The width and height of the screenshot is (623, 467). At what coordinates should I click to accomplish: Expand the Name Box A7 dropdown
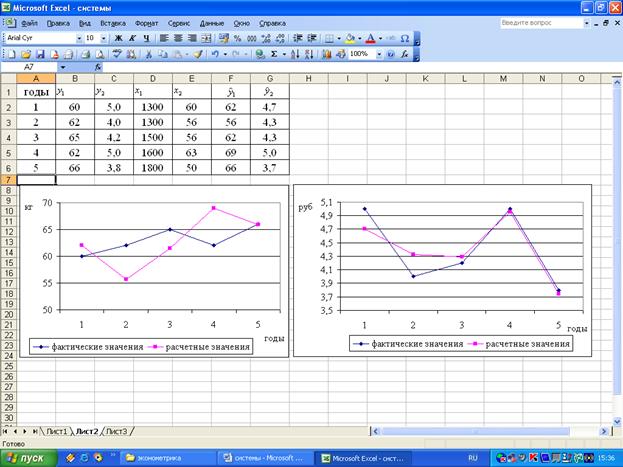tap(63, 67)
